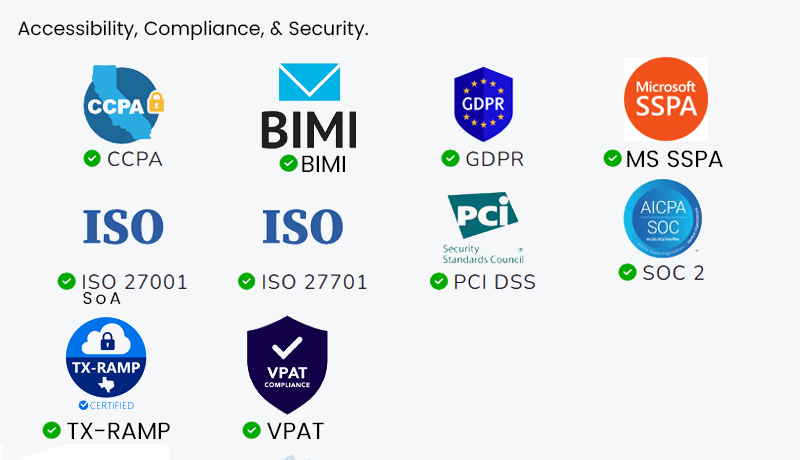Click the TX-RAMP text label
Screen dimensions: 800x460
point(118,431)
